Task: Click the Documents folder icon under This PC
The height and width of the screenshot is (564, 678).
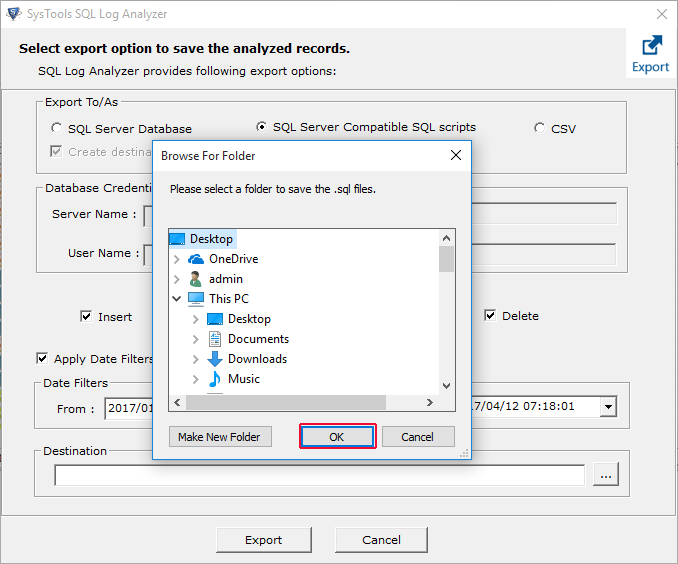Action: pos(215,339)
